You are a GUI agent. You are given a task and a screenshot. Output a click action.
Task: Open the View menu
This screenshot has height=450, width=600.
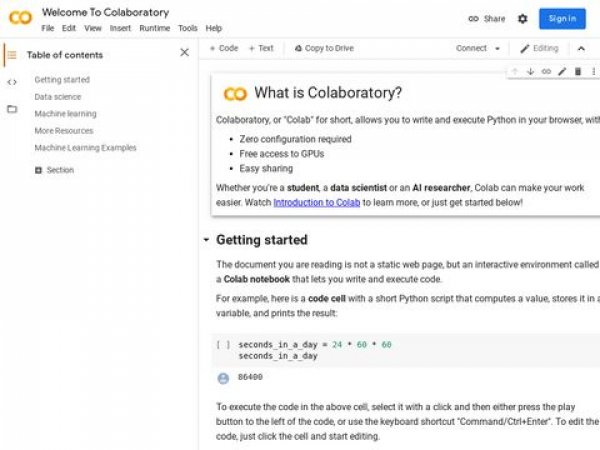[93, 28]
